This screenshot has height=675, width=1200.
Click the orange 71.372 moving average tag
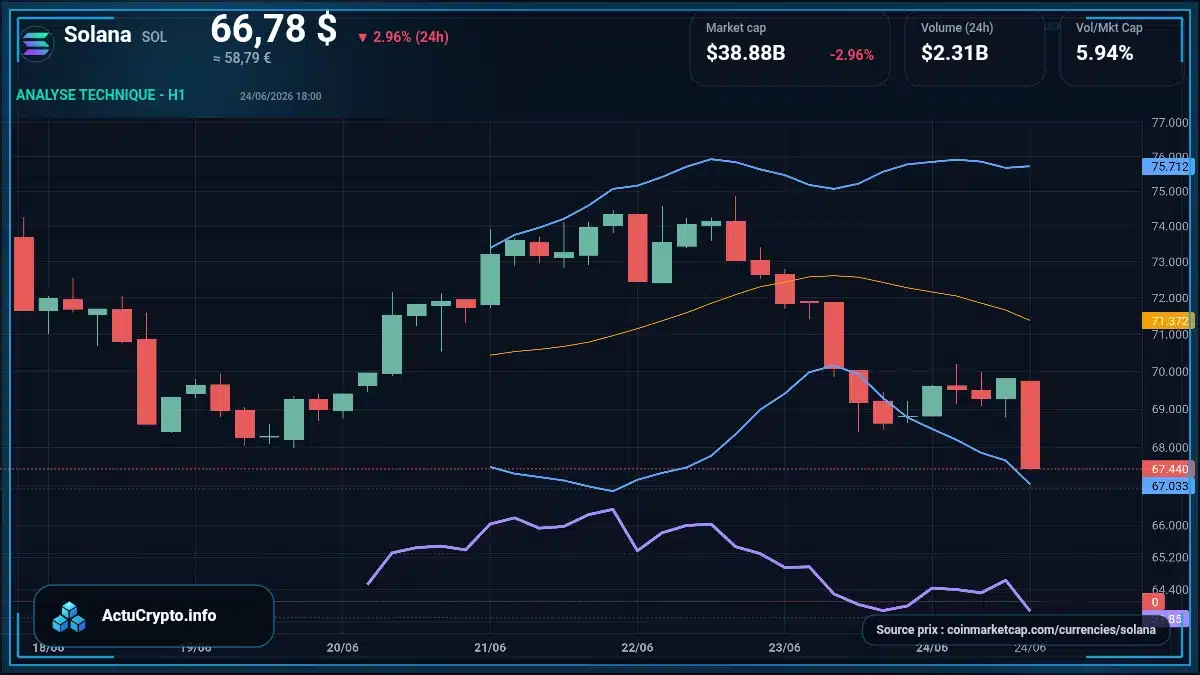1169,321
